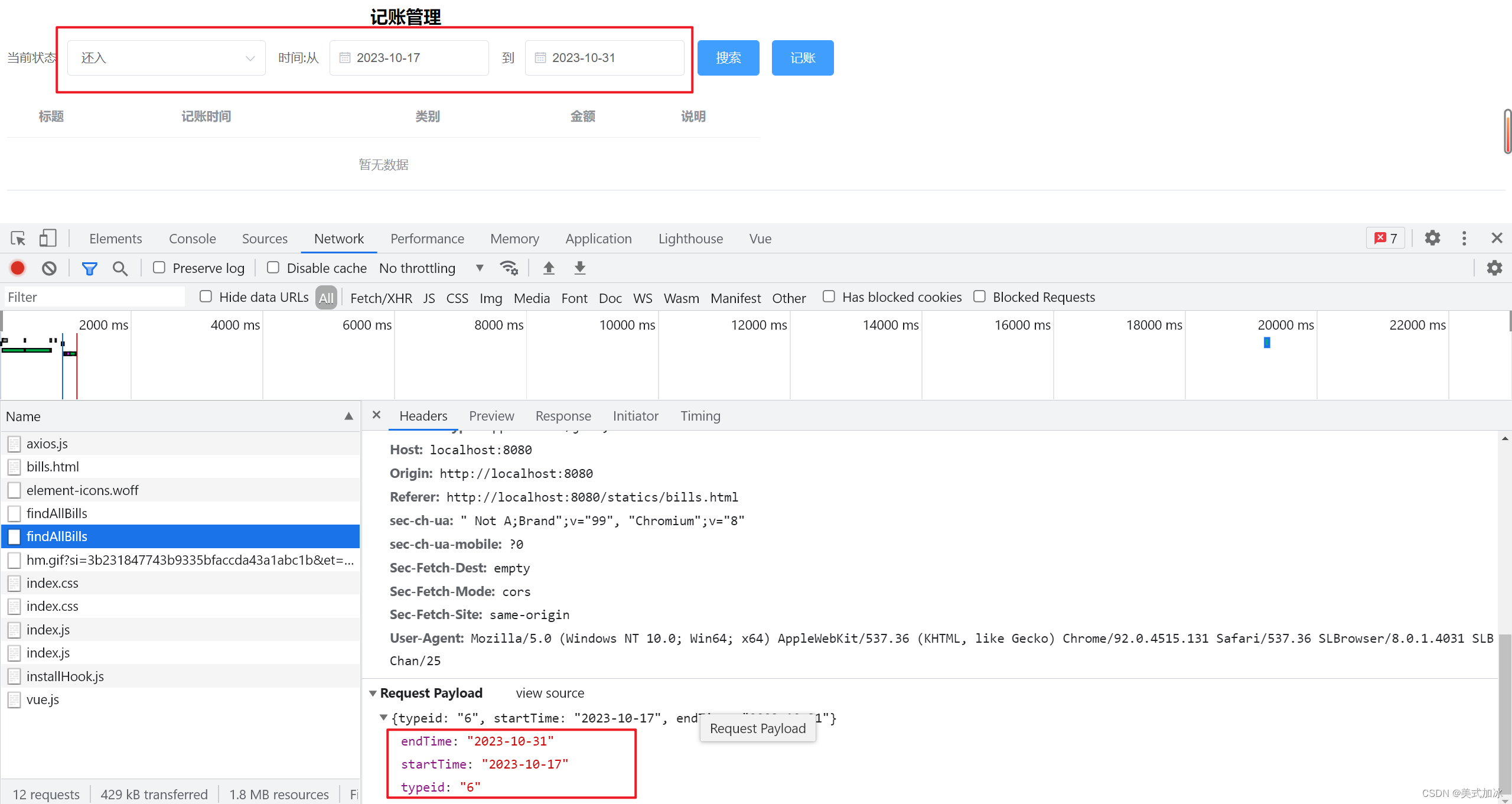
Task: Switch to the Response tab
Action: (x=563, y=416)
